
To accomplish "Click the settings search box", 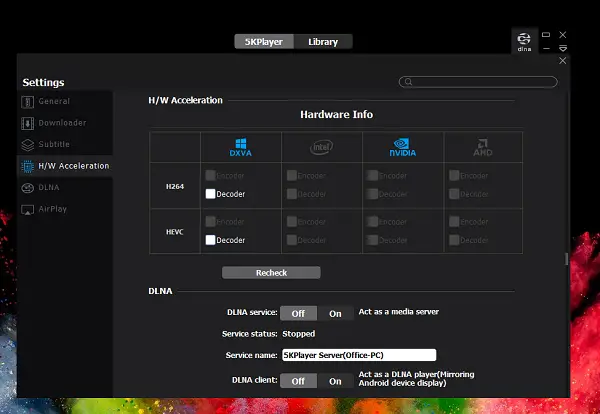I will [478, 81].
